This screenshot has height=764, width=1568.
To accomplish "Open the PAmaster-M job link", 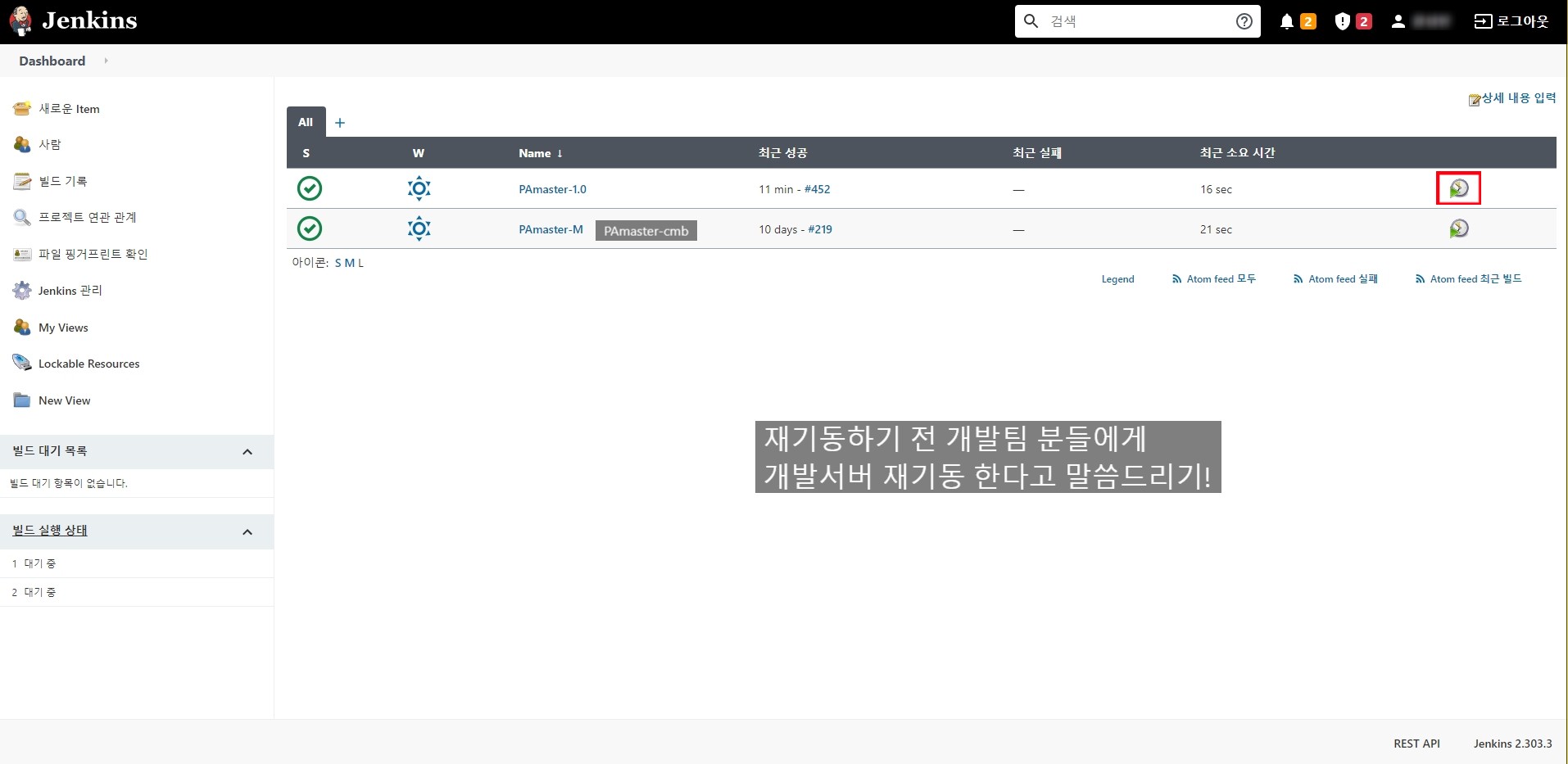I will [551, 229].
